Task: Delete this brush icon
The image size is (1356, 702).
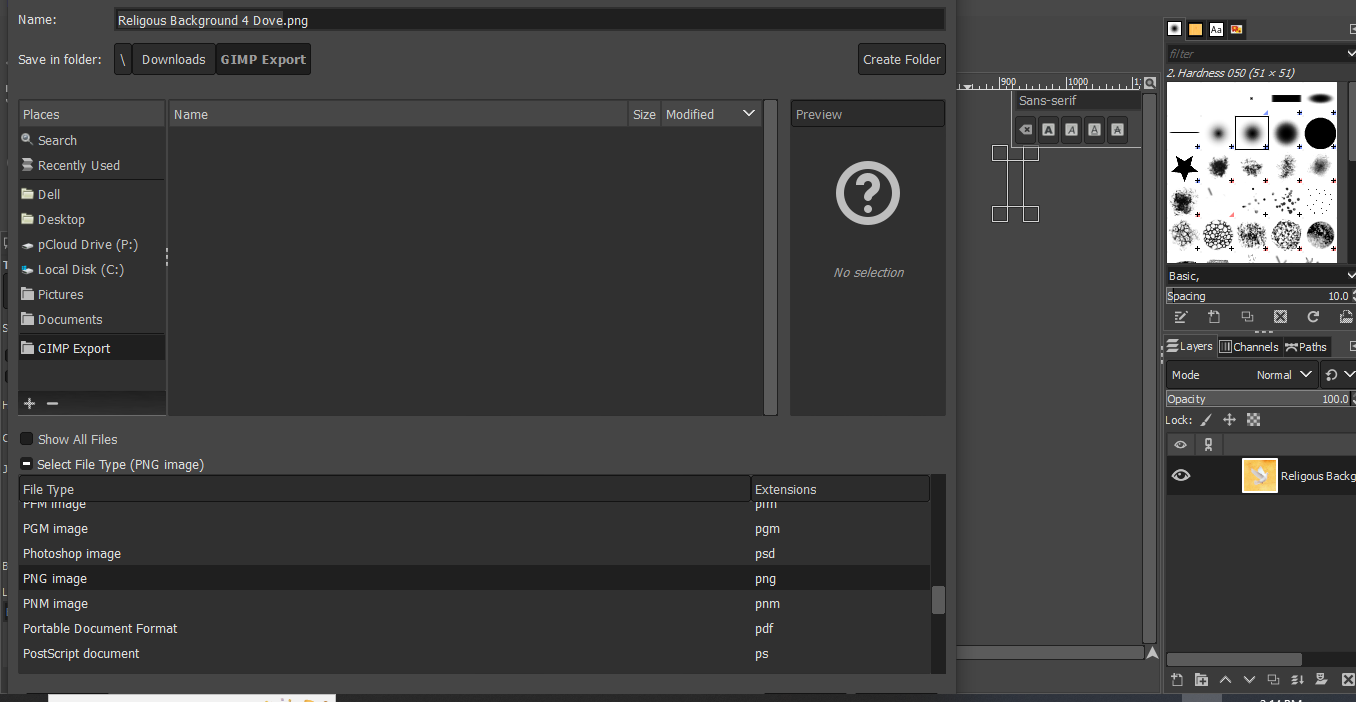Action: click(x=1280, y=317)
